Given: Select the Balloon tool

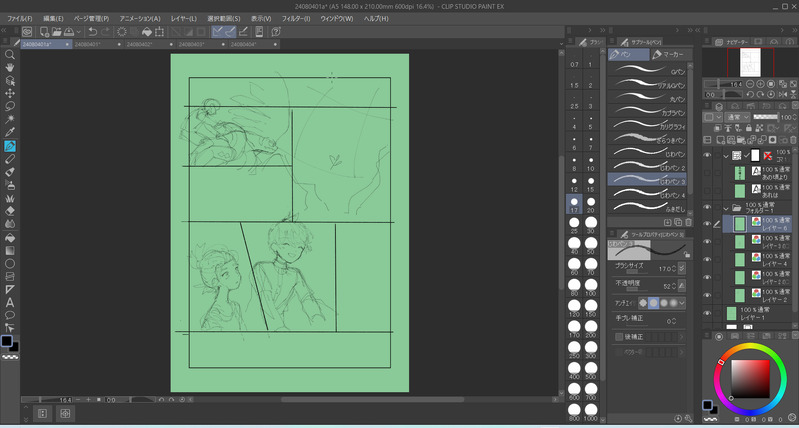Looking at the screenshot, I should [10, 315].
